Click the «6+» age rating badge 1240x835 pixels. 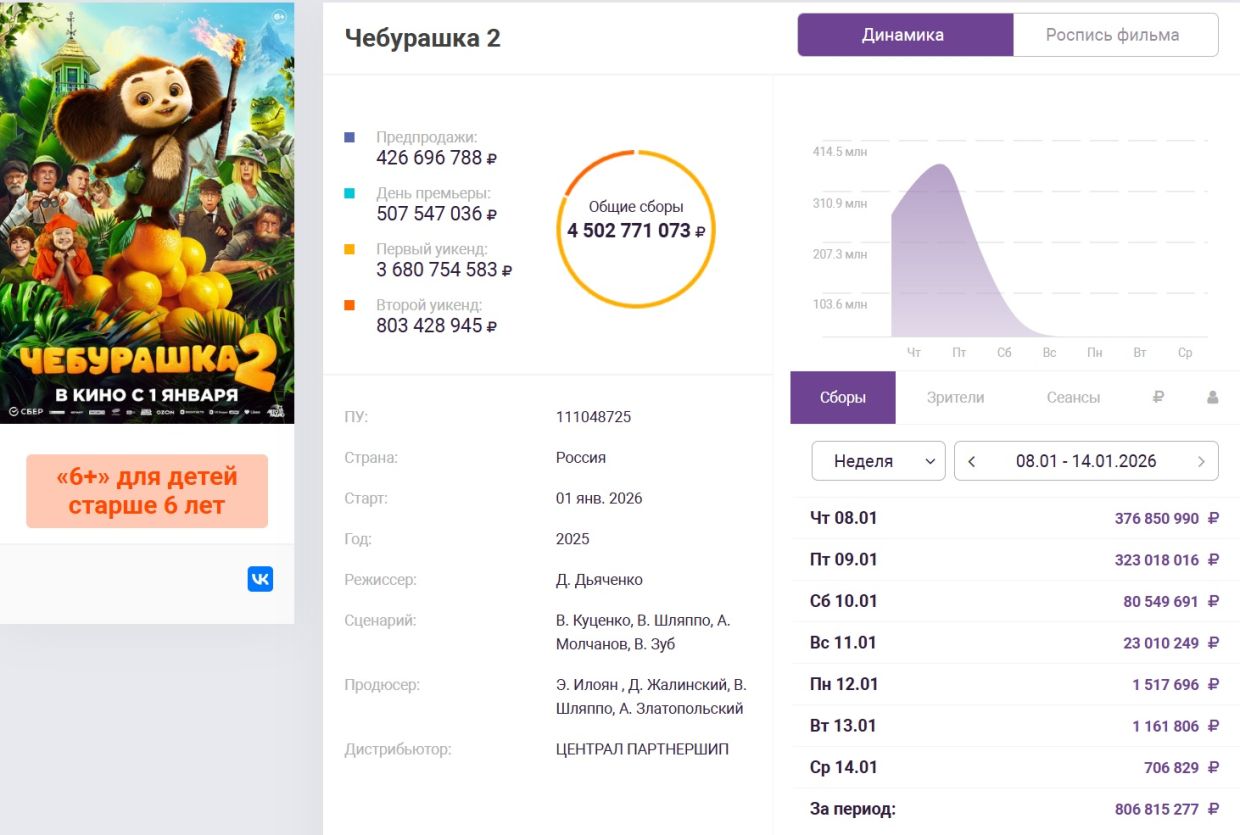pos(147,491)
